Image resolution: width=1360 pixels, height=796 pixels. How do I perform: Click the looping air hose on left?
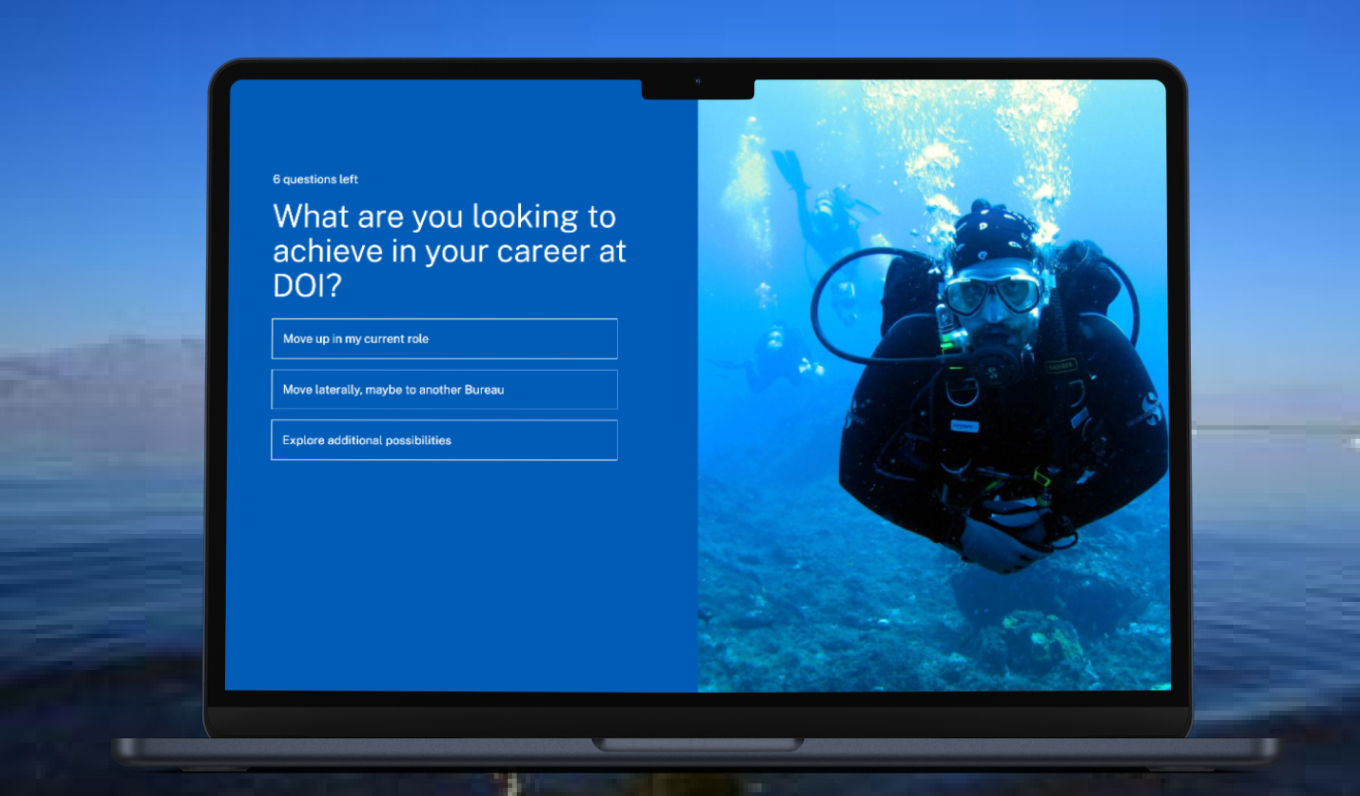click(832, 300)
